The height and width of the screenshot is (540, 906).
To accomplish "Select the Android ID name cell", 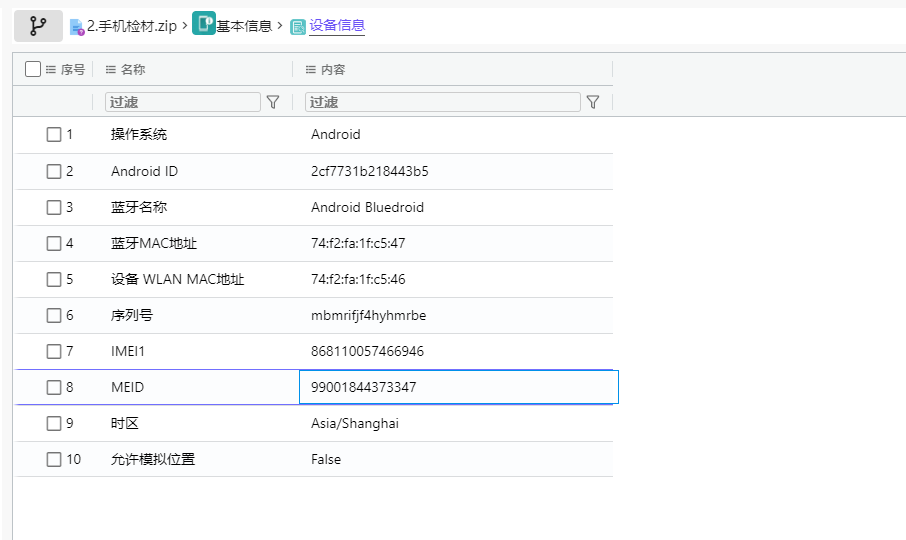I will pyautogui.click(x=144, y=172).
